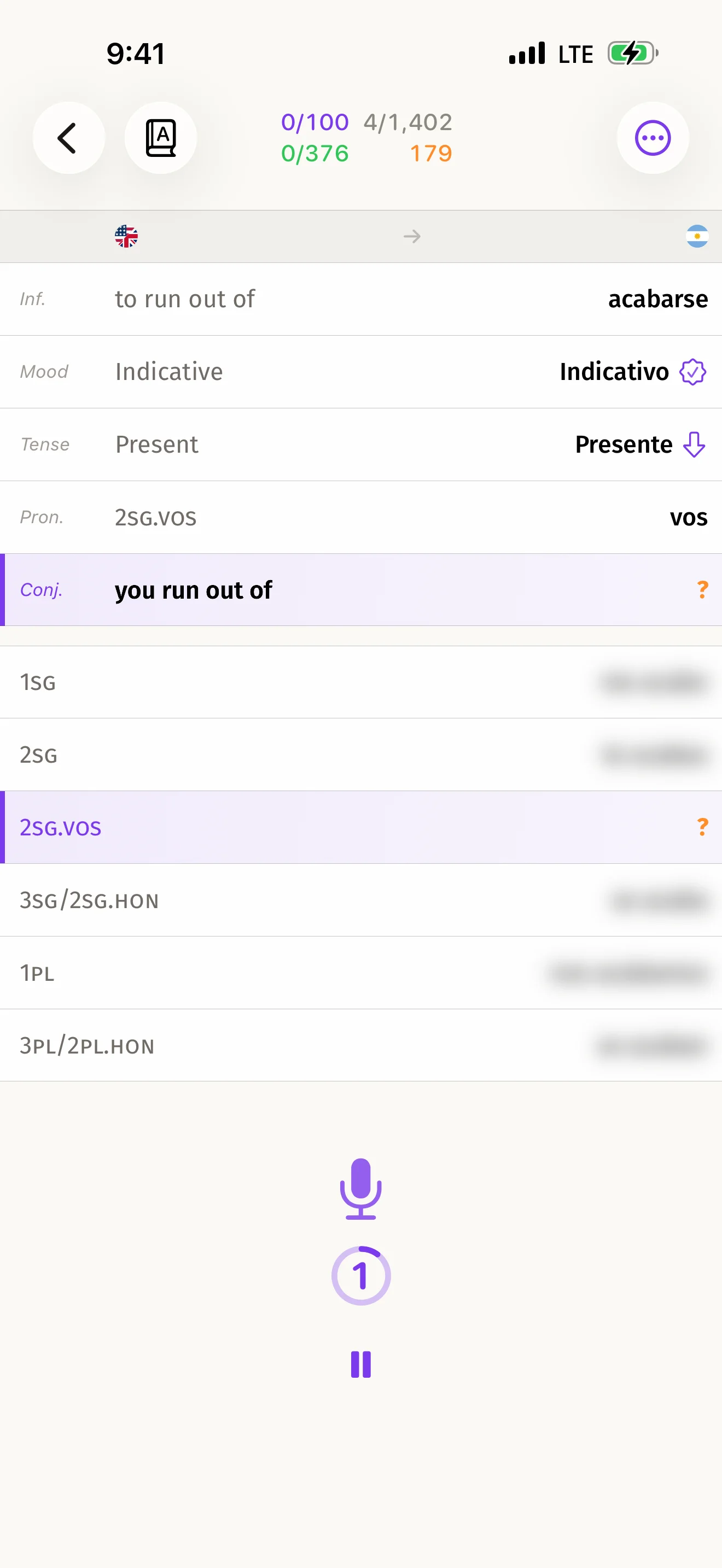Toggle the Indicativo mood badge
The height and width of the screenshot is (1568, 722).
[692, 372]
